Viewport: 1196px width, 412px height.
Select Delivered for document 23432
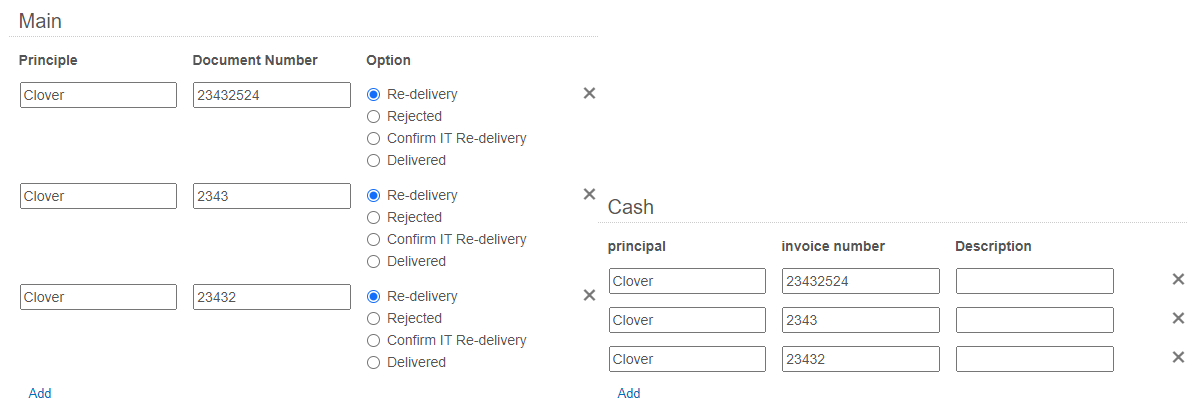point(373,363)
